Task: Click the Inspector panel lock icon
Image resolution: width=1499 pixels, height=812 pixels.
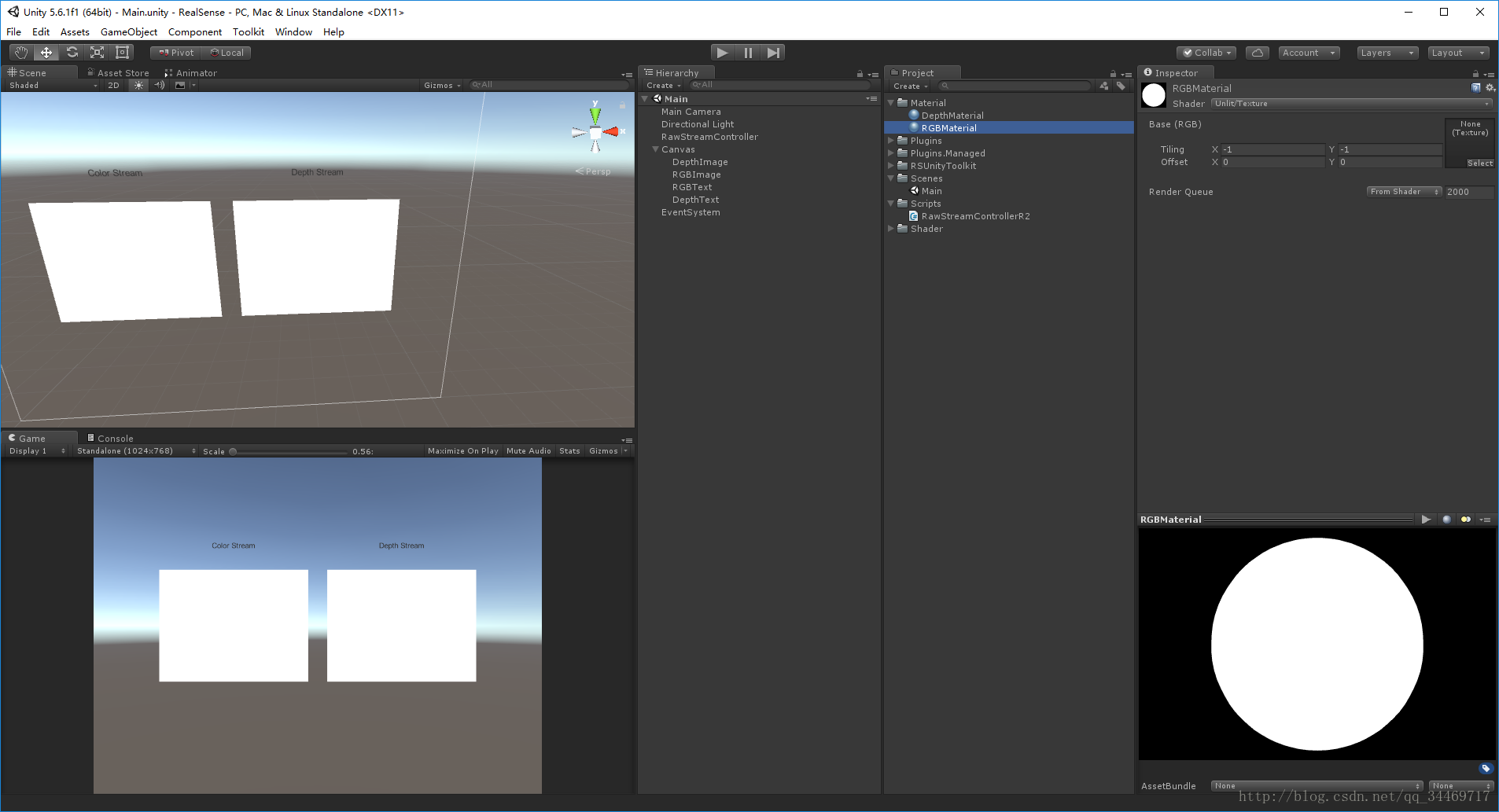Action: tap(1475, 74)
